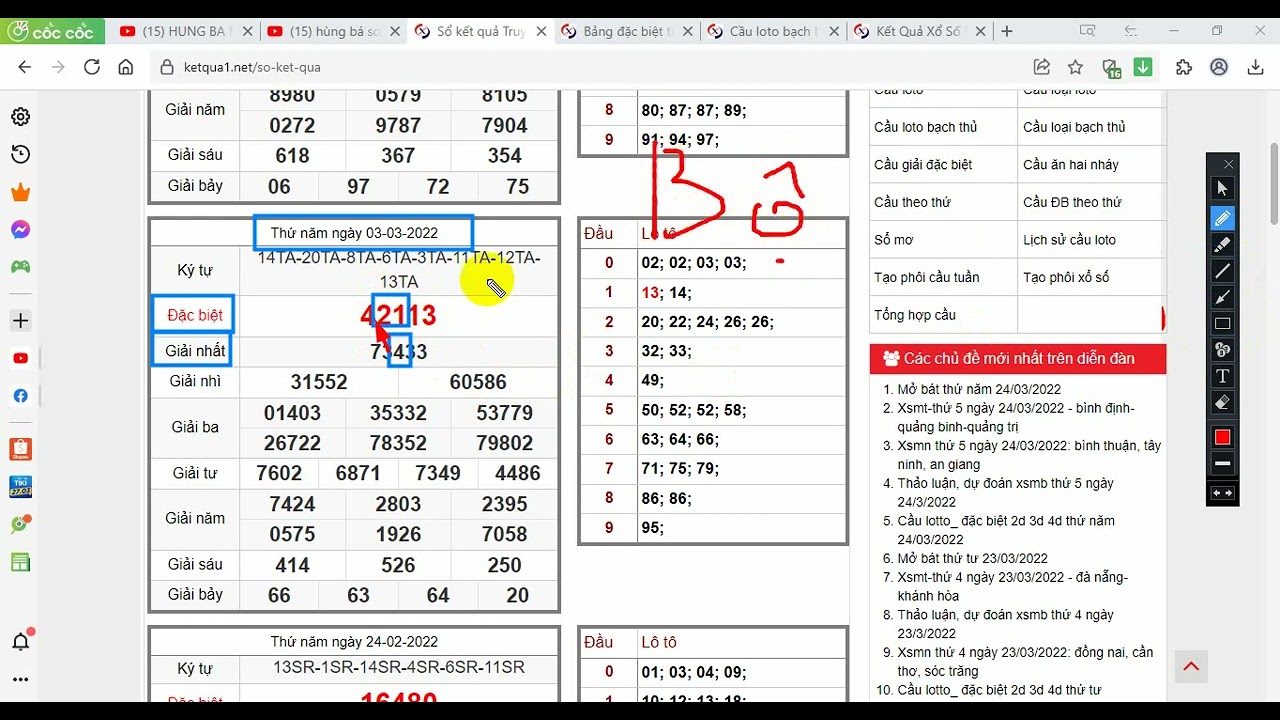Image resolution: width=1280 pixels, height=720 pixels.
Task: Open ad-block shield showing 16
Action: coord(1111,68)
